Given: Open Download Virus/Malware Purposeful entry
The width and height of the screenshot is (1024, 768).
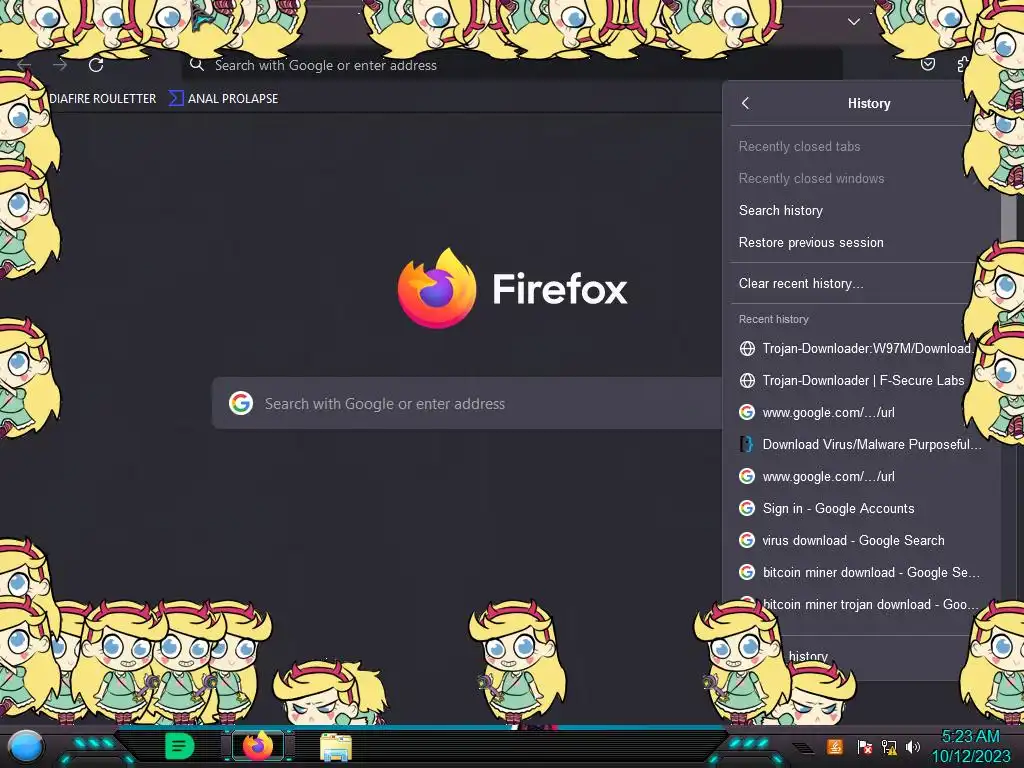Looking at the screenshot, I should click(859, 444).
